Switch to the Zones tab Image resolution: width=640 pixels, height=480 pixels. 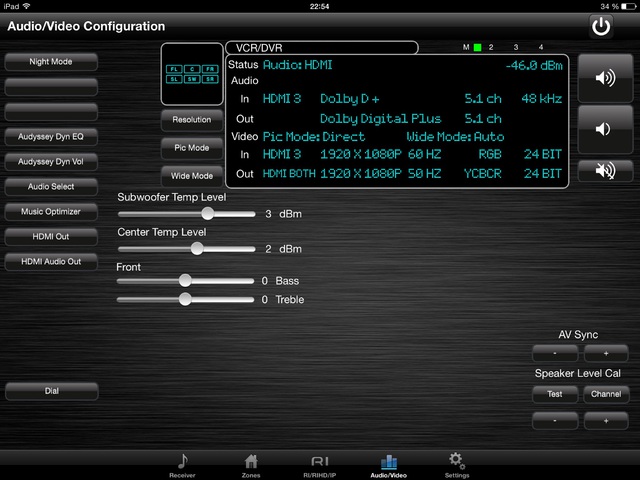click(251, 464)
